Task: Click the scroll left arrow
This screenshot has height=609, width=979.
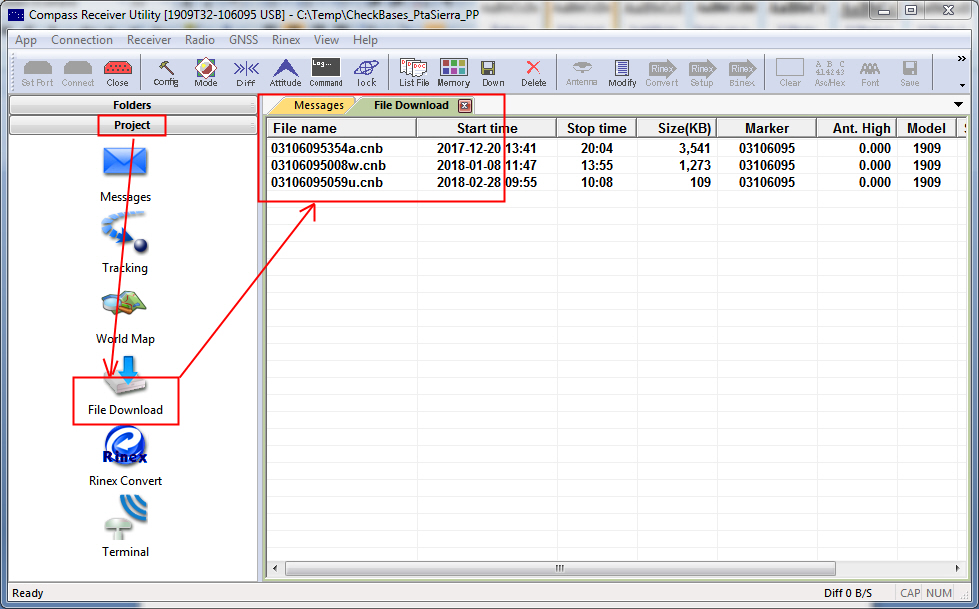Action: coord(275,568)
